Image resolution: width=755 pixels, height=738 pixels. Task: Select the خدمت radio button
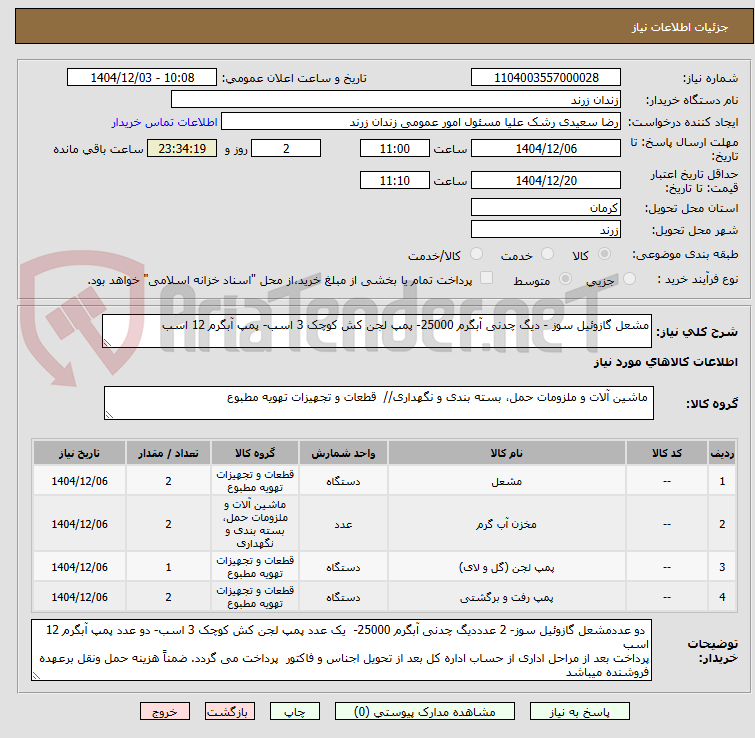547,254
